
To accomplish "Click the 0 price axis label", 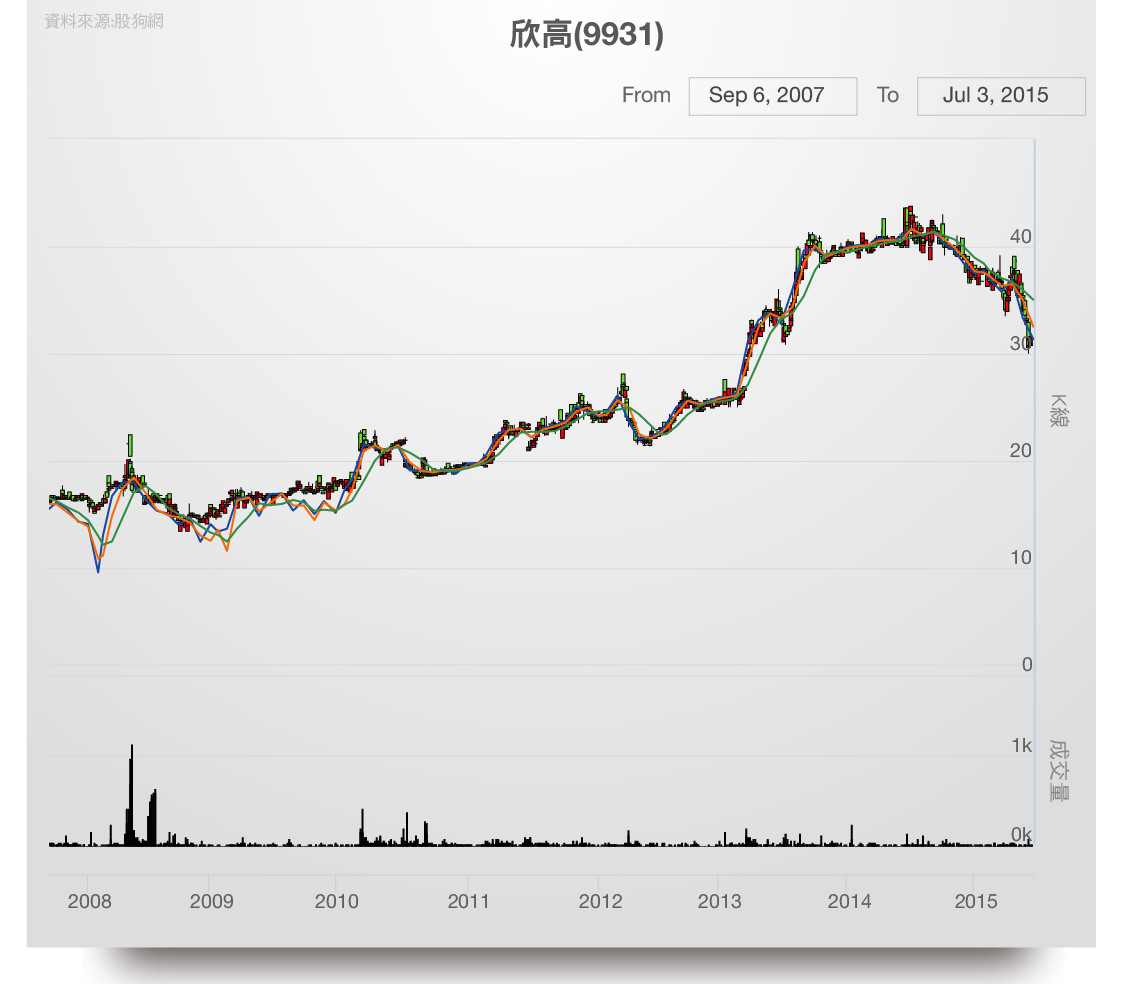I will coord(1027,665).
